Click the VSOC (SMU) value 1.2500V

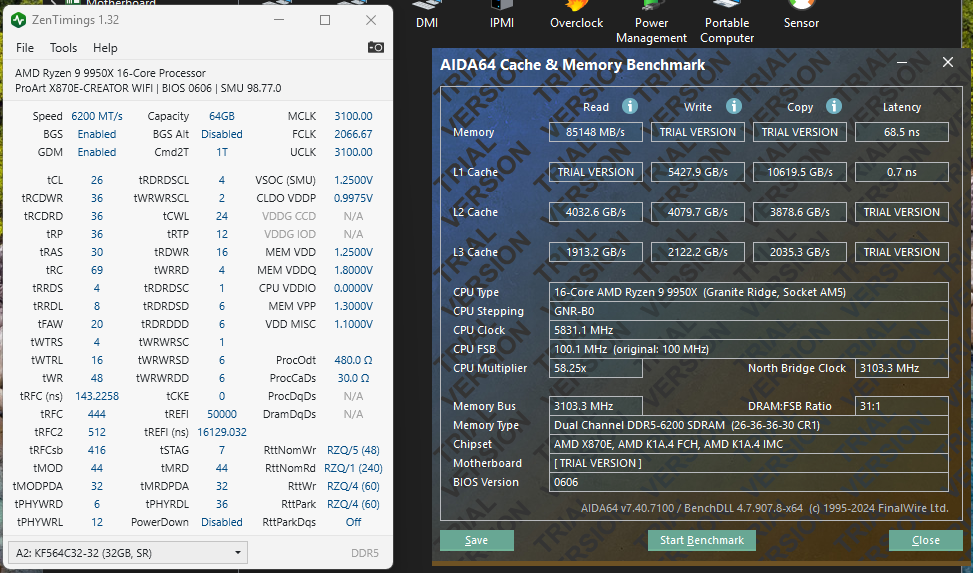(353, 180)
